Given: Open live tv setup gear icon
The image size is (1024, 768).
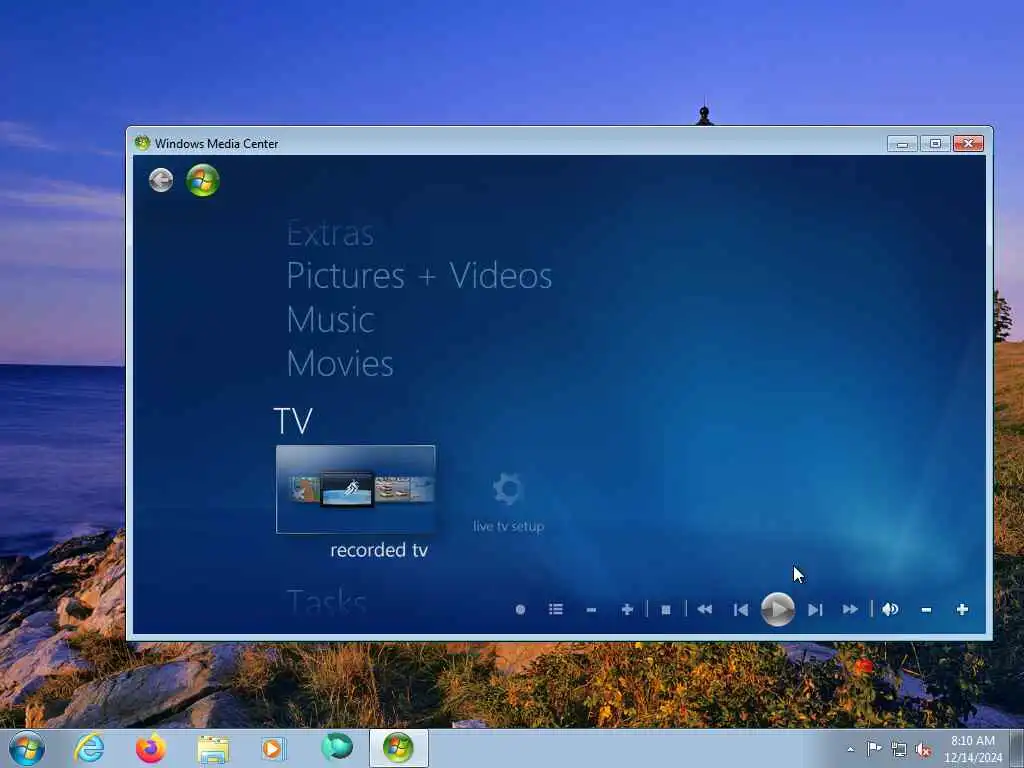Looking at the screenshot, I should pyautogui.click(x=508, y=488).
